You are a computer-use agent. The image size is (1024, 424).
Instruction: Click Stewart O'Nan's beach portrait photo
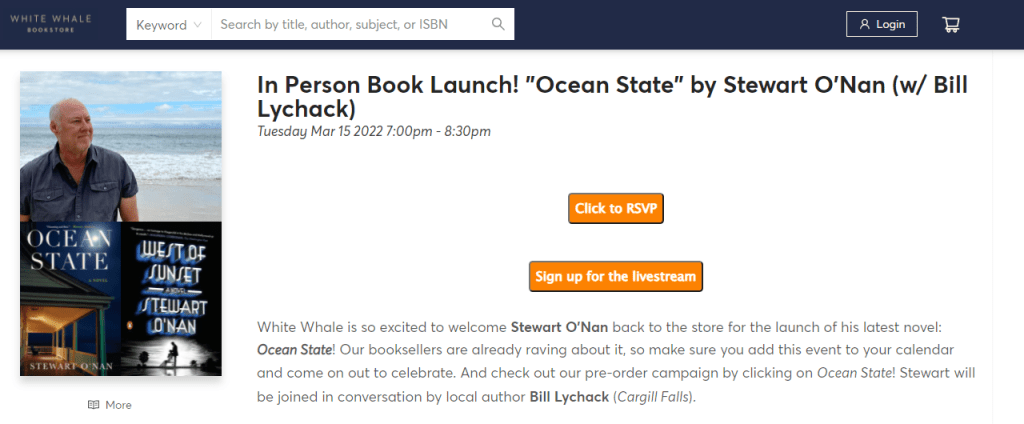(x=120, y=146)
